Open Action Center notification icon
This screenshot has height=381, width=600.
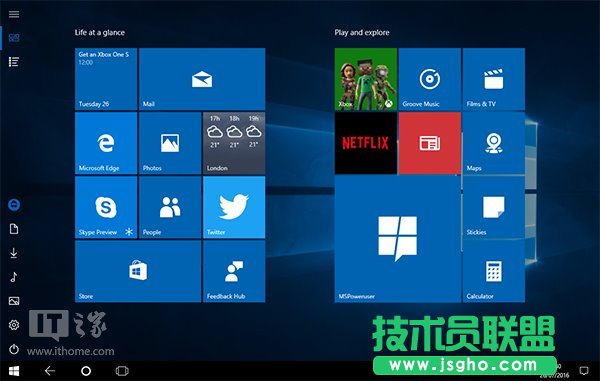(584, 371)
